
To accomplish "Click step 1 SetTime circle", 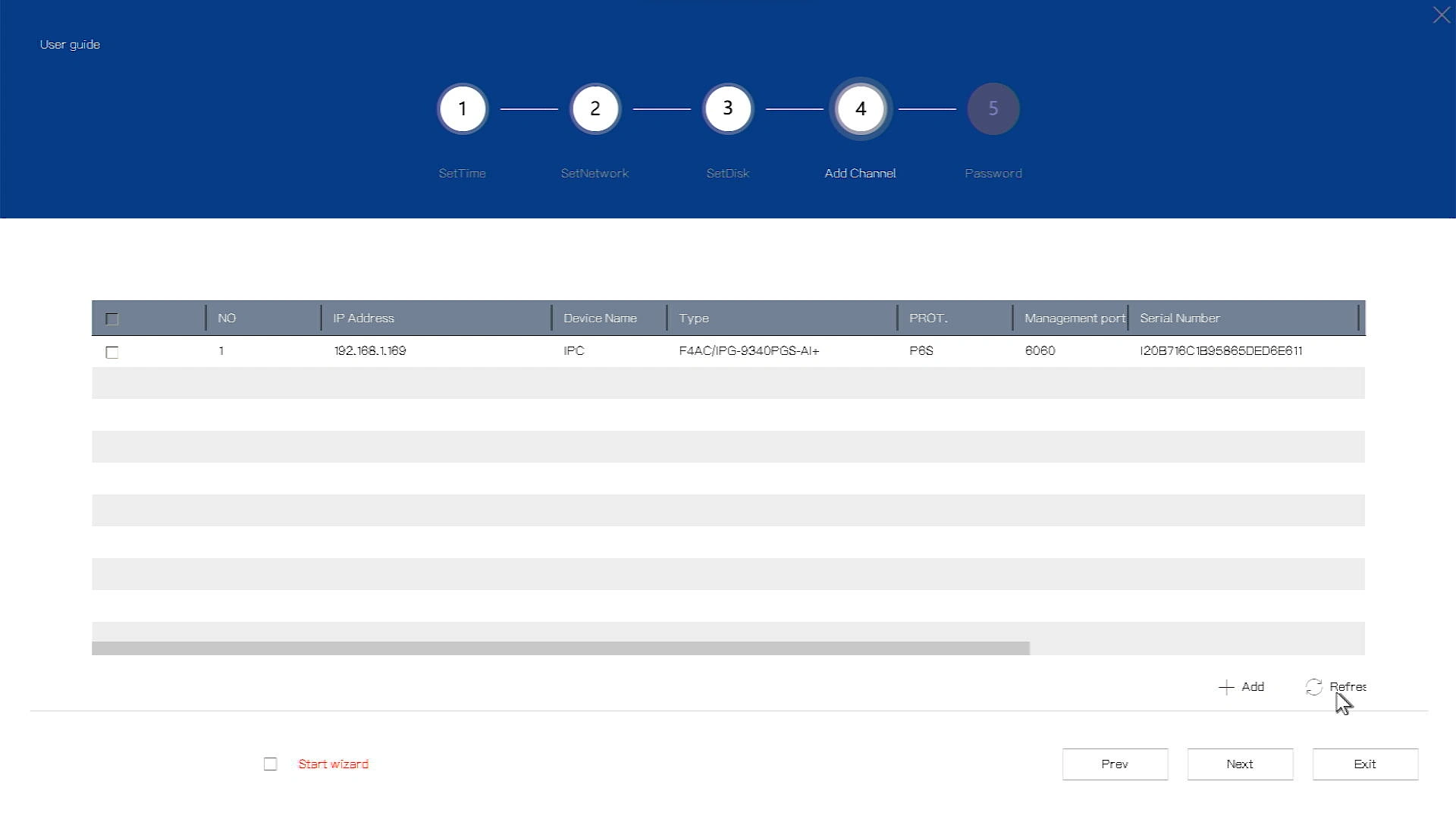I will tap(462, 108).
